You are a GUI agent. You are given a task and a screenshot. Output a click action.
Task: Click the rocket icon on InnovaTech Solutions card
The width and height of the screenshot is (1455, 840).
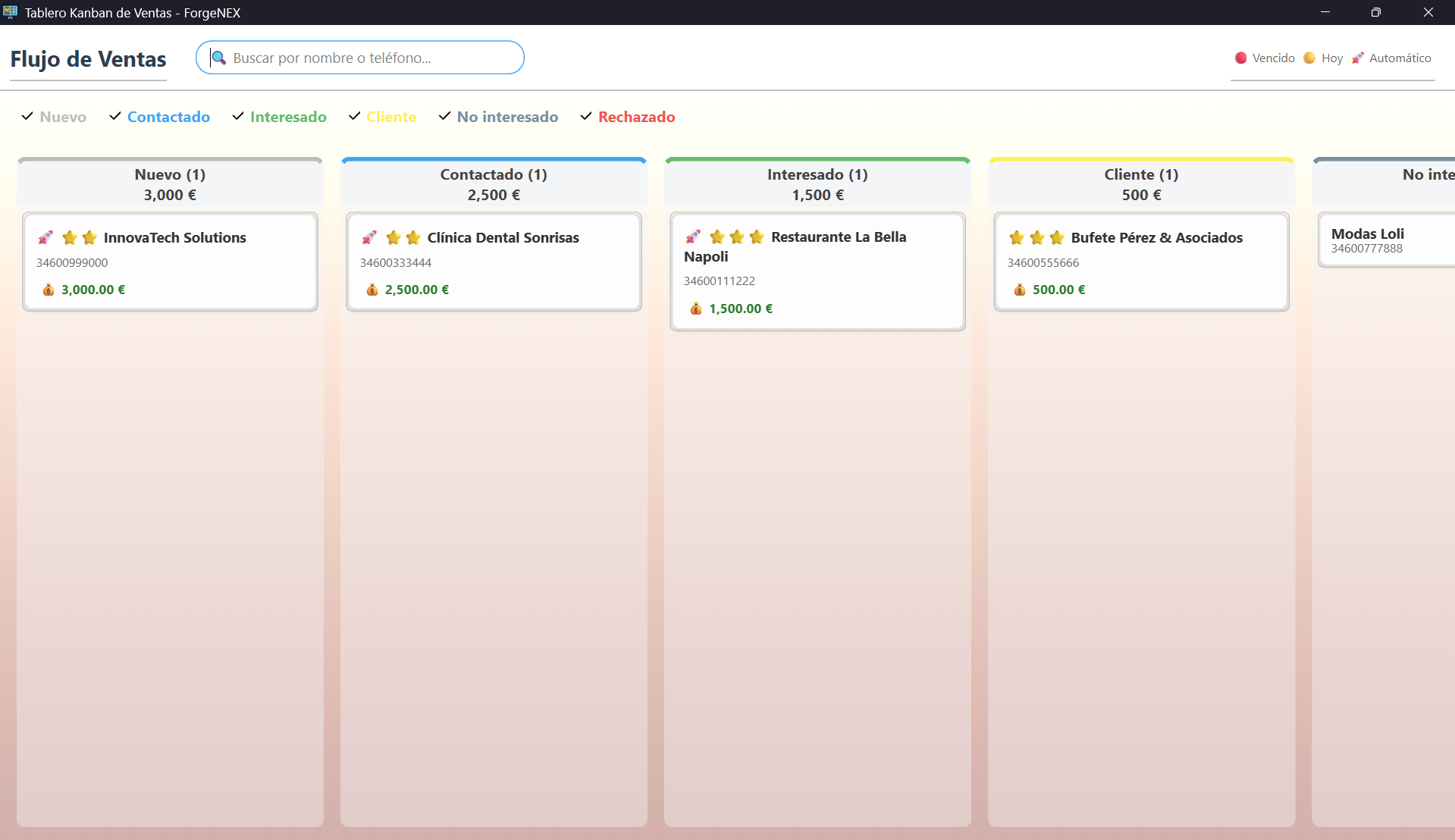(45, 237)
